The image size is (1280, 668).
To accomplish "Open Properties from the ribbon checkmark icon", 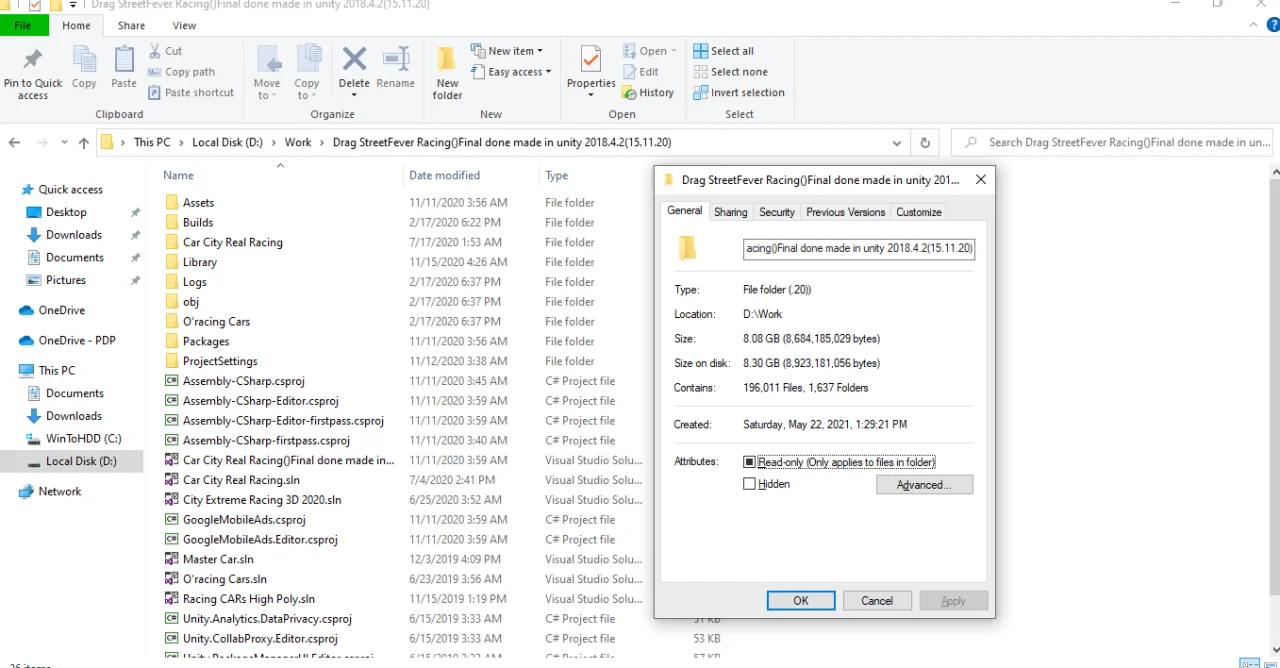I will tap(591, 60).
